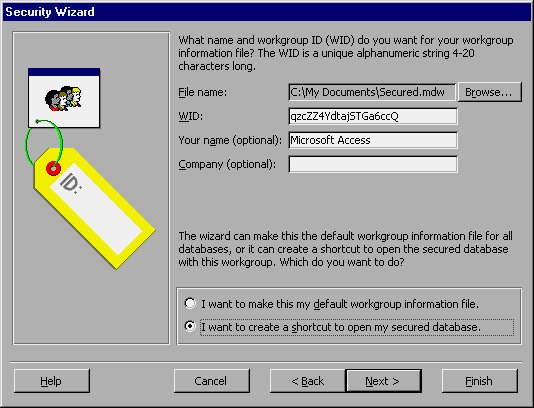Click the WID: field label
534x408 pixels.
(x=190, y=116)
